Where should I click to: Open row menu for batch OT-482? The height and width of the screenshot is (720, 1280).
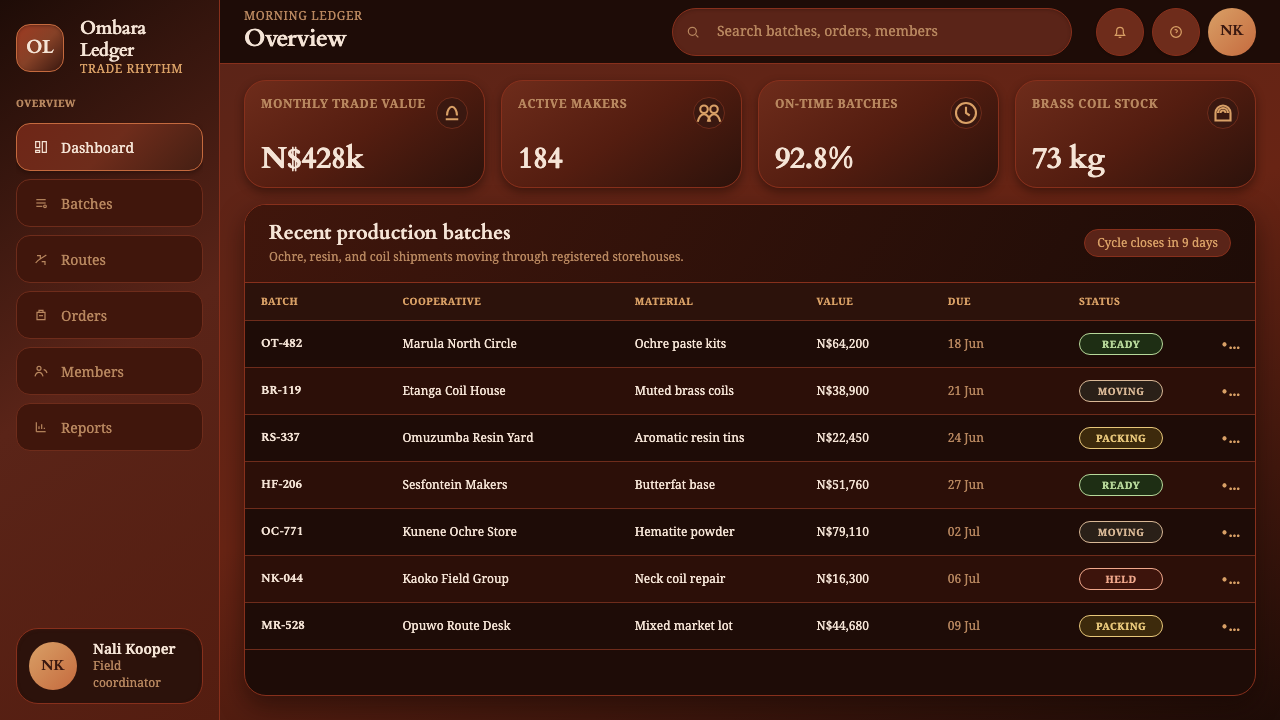point(1231,345)
